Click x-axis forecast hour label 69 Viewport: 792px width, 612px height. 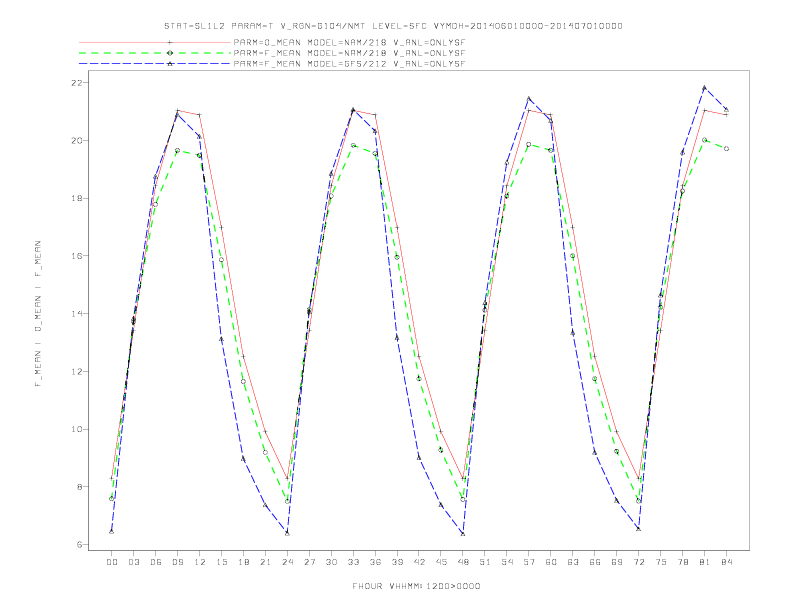617,562
